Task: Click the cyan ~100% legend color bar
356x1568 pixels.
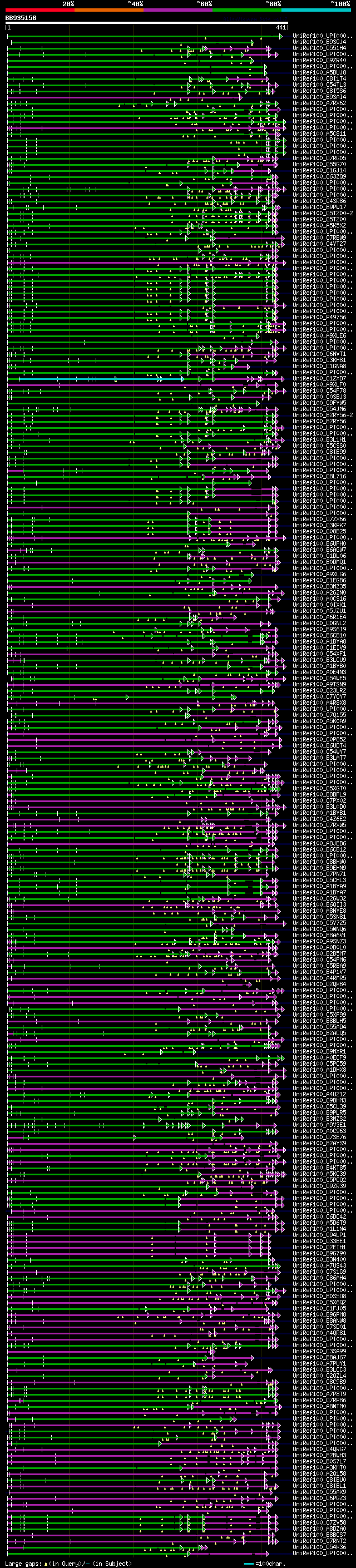Action: click(316, 10)
